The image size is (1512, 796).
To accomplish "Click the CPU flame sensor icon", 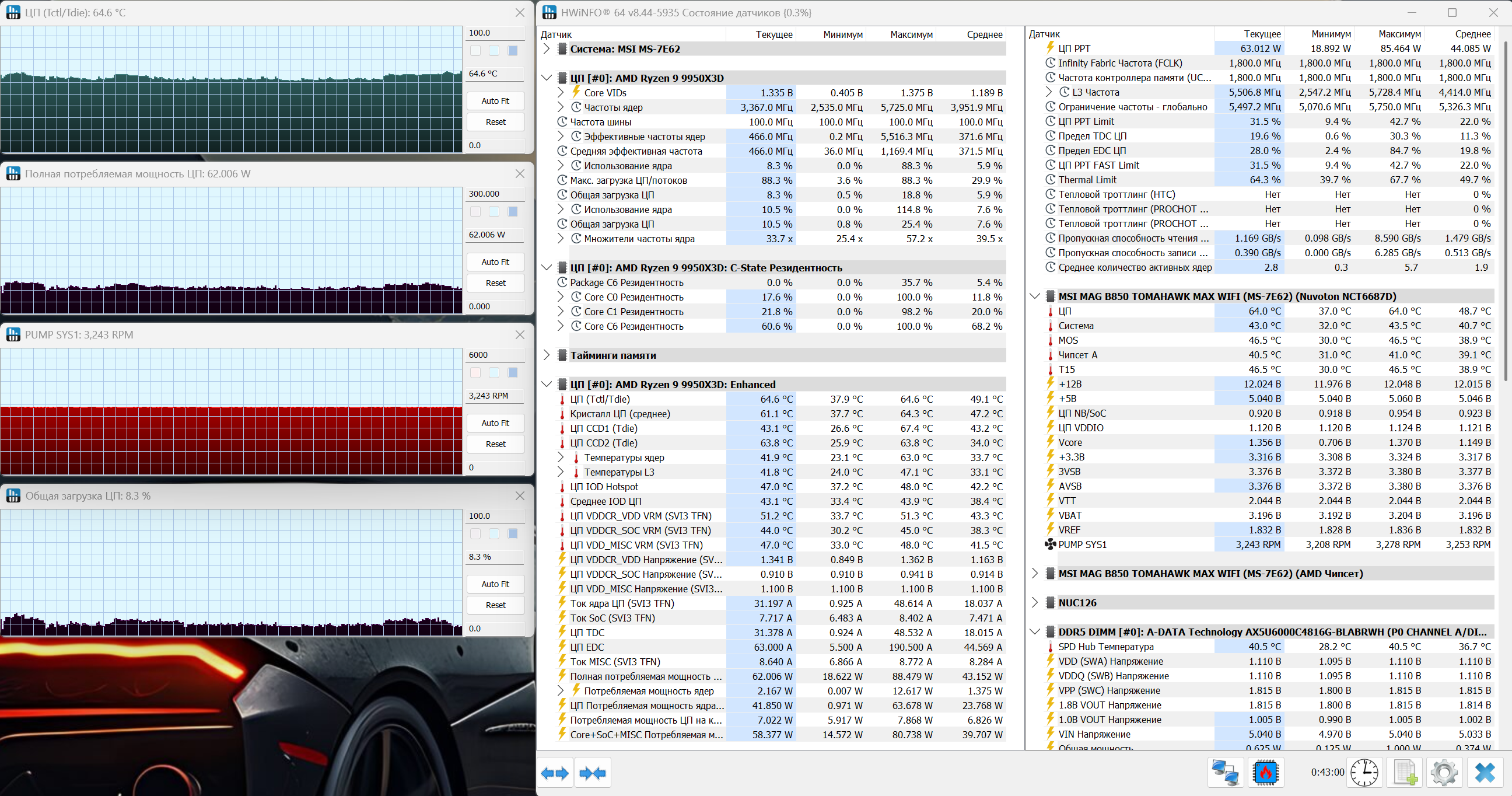I will 1265,773.
